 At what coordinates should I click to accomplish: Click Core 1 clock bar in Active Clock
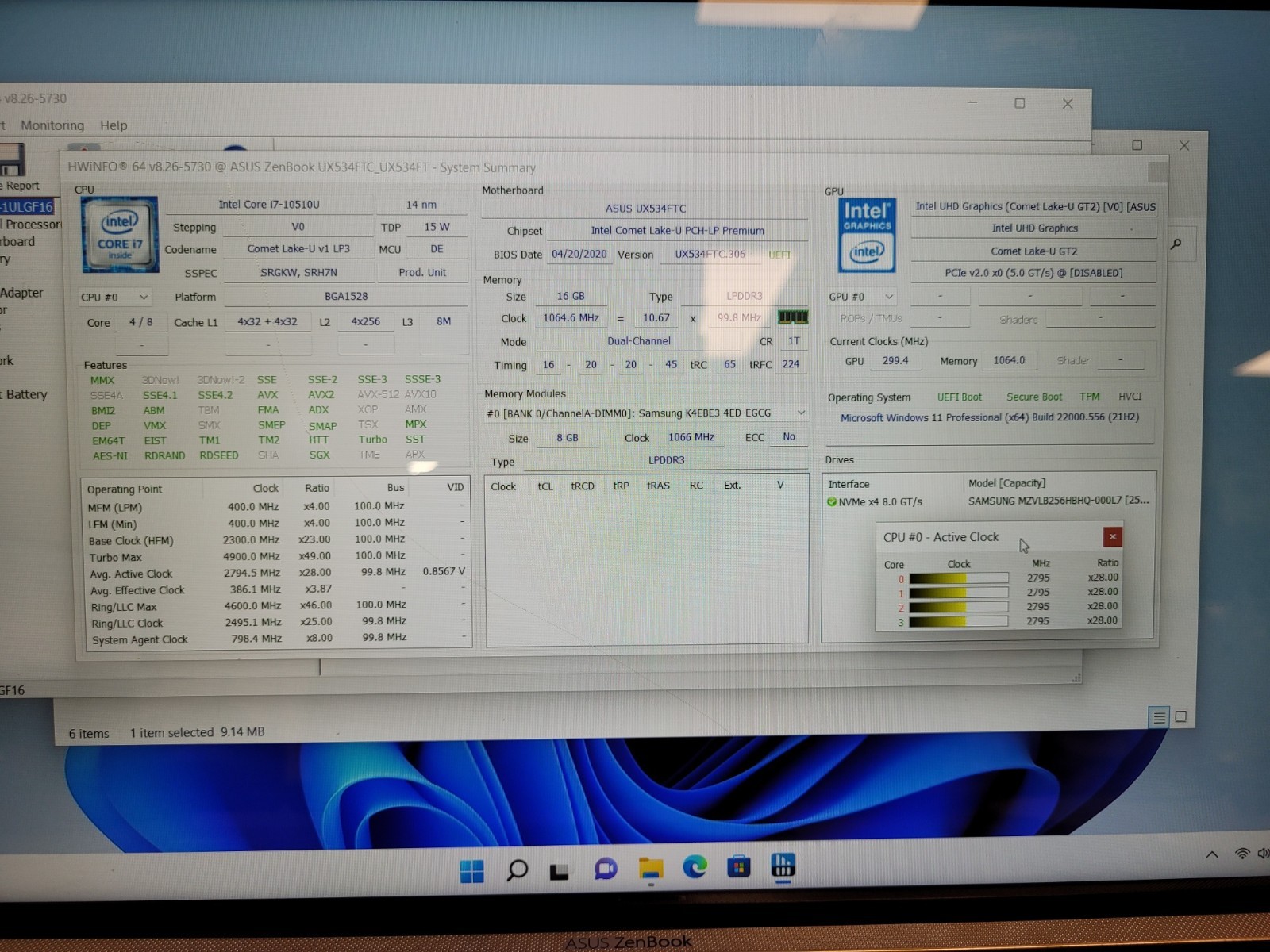[959, 593]
